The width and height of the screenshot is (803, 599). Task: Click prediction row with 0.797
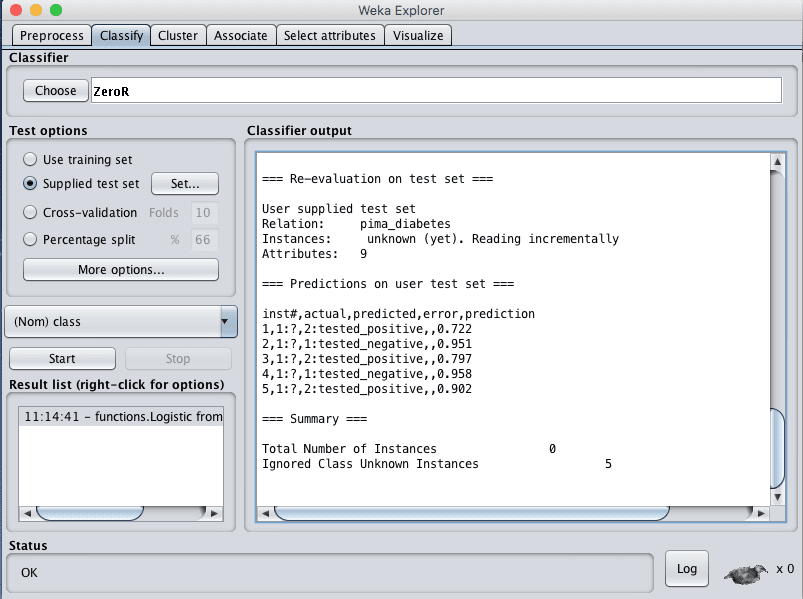367,359
